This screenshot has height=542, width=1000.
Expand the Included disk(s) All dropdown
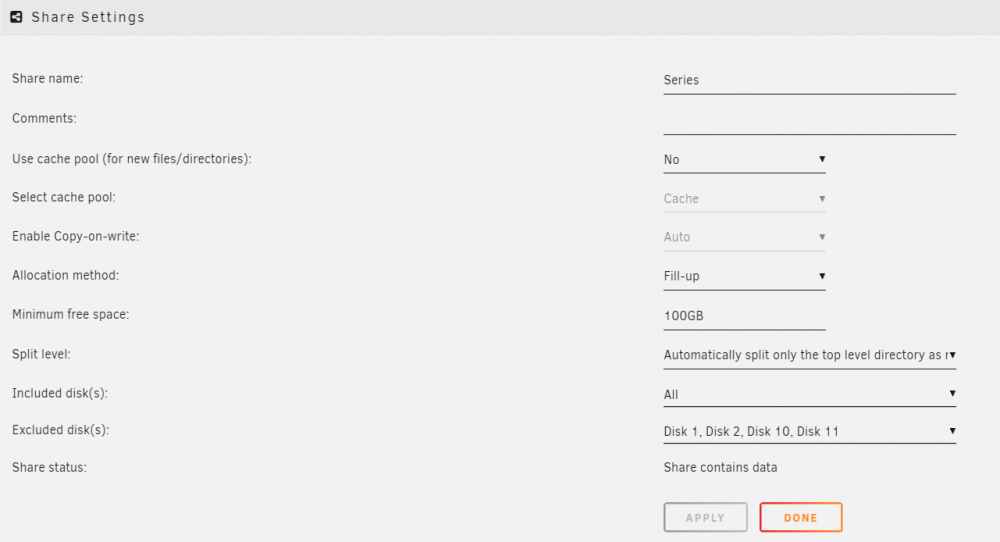tap(809, 394)
